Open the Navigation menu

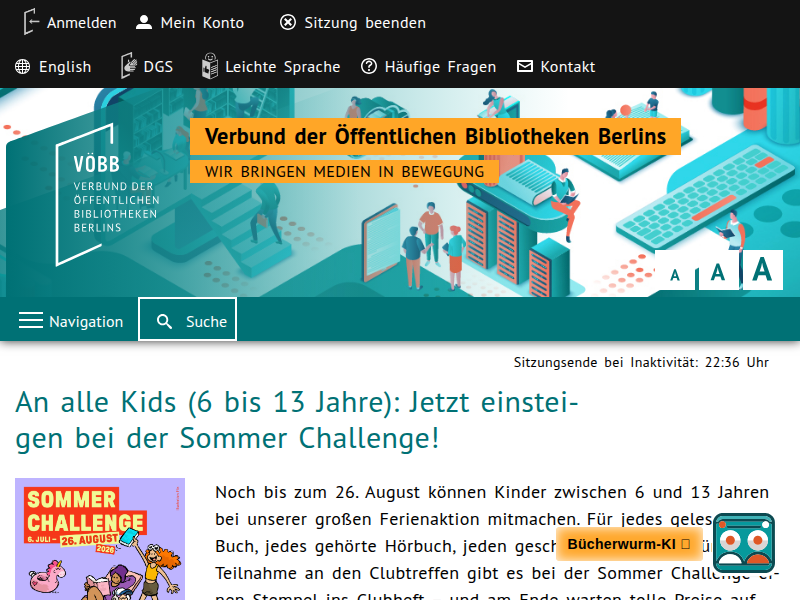70,321
